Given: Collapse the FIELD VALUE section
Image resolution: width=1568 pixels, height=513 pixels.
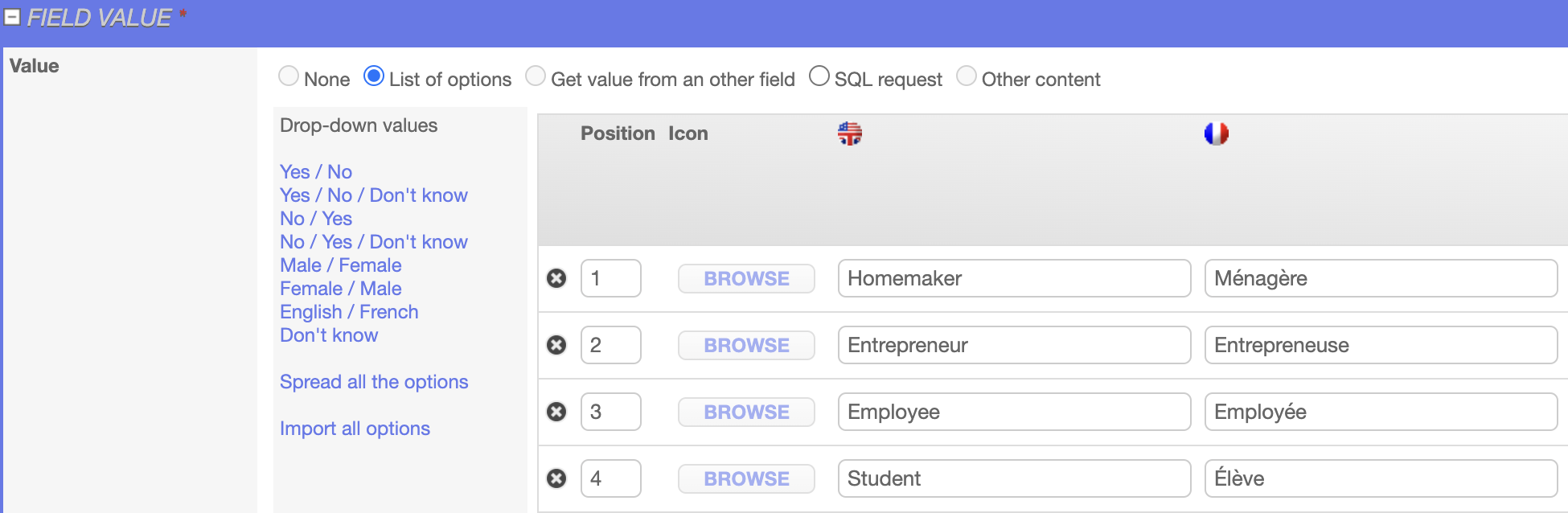Looking at the screenshot, I should point(12,17).
